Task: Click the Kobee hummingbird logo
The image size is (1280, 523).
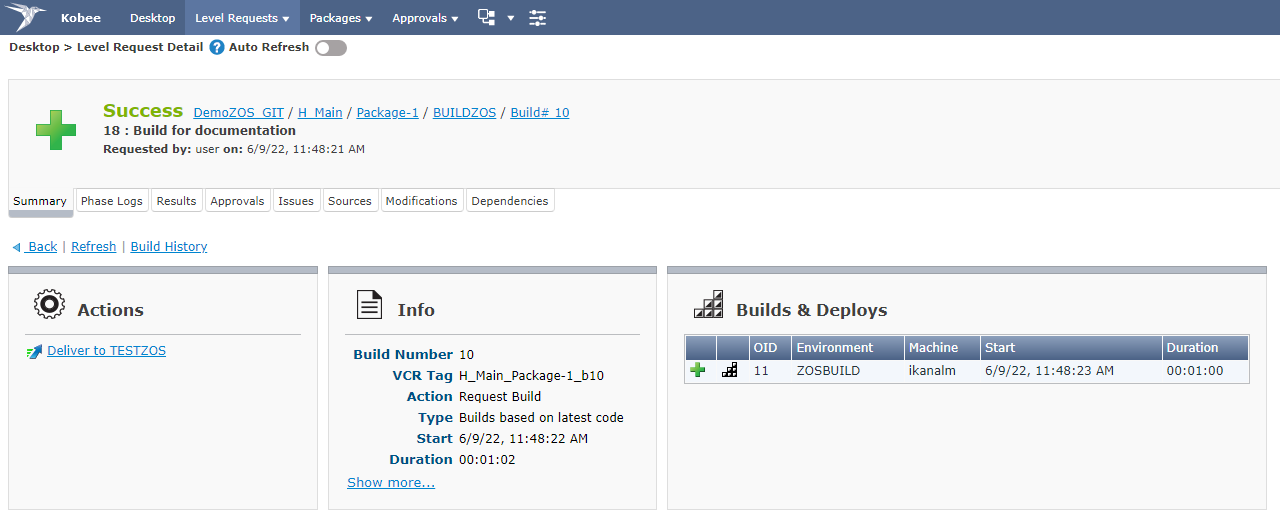Action: 26,17
